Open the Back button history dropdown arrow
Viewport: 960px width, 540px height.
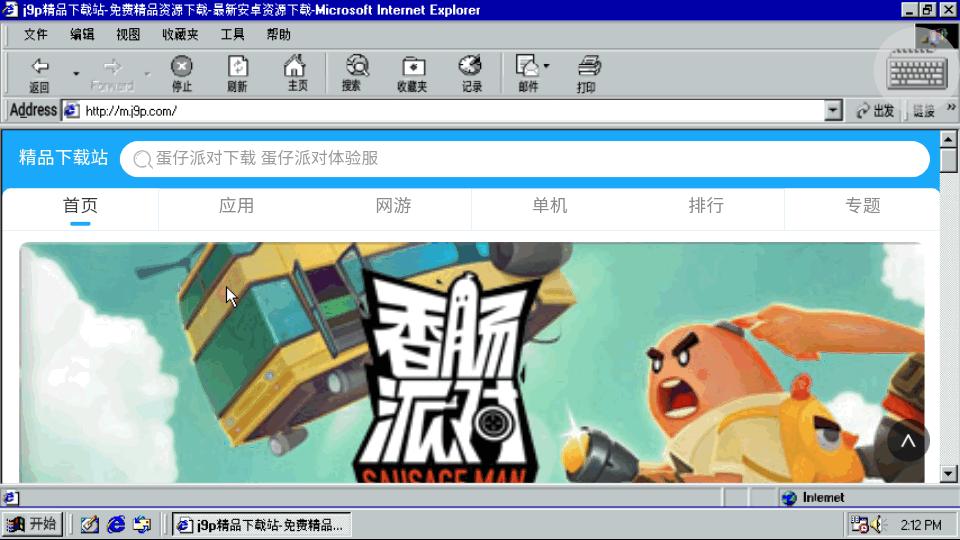tap(76, 74)
